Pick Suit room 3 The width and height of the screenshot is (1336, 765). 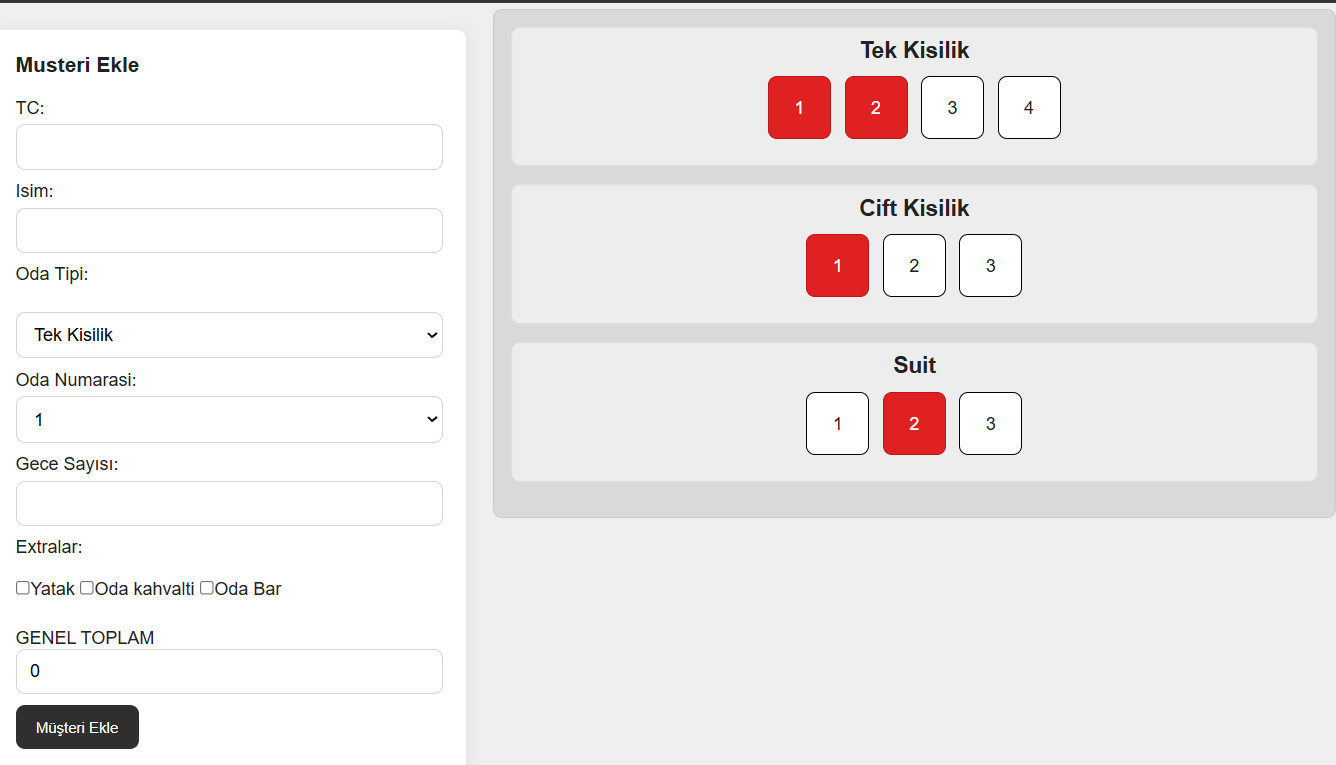tap(990, 424)
